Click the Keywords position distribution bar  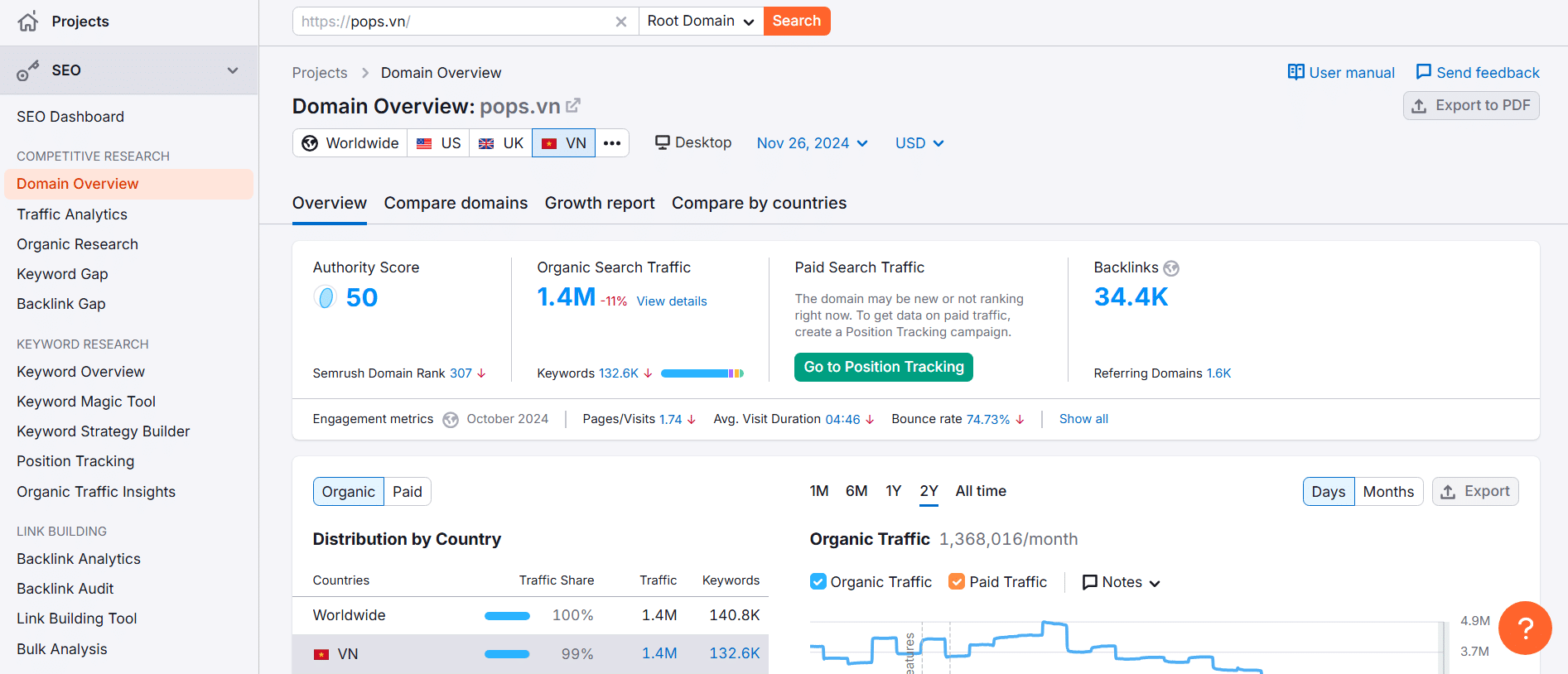tap(702, 373)
